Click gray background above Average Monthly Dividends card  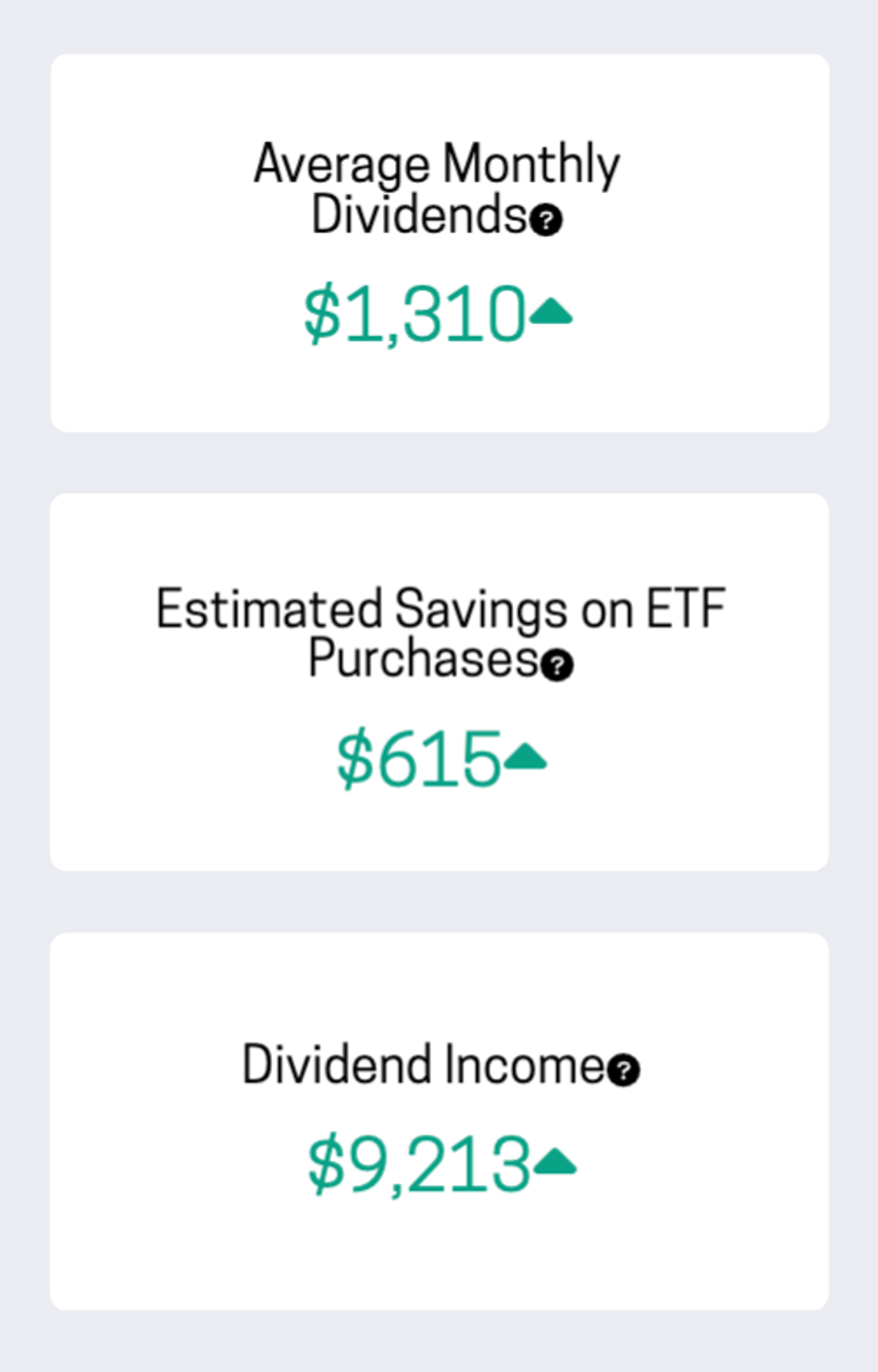[439, 26]
